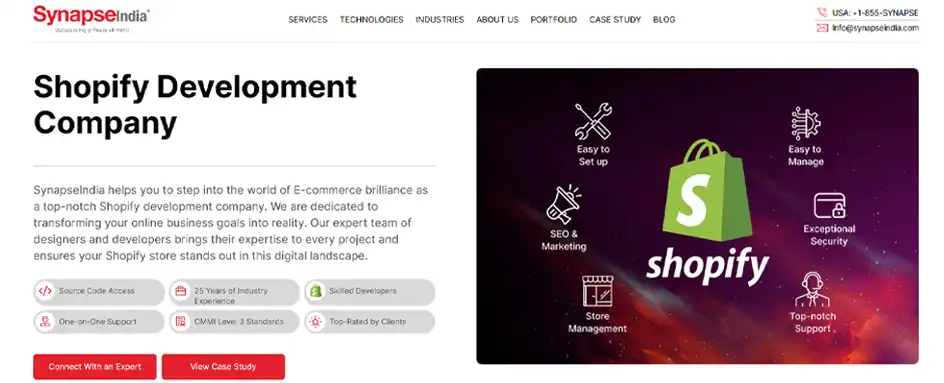Click the SynapseIndia logo
This screenshot has height=383, width=944.
click(x=91, y=18)
